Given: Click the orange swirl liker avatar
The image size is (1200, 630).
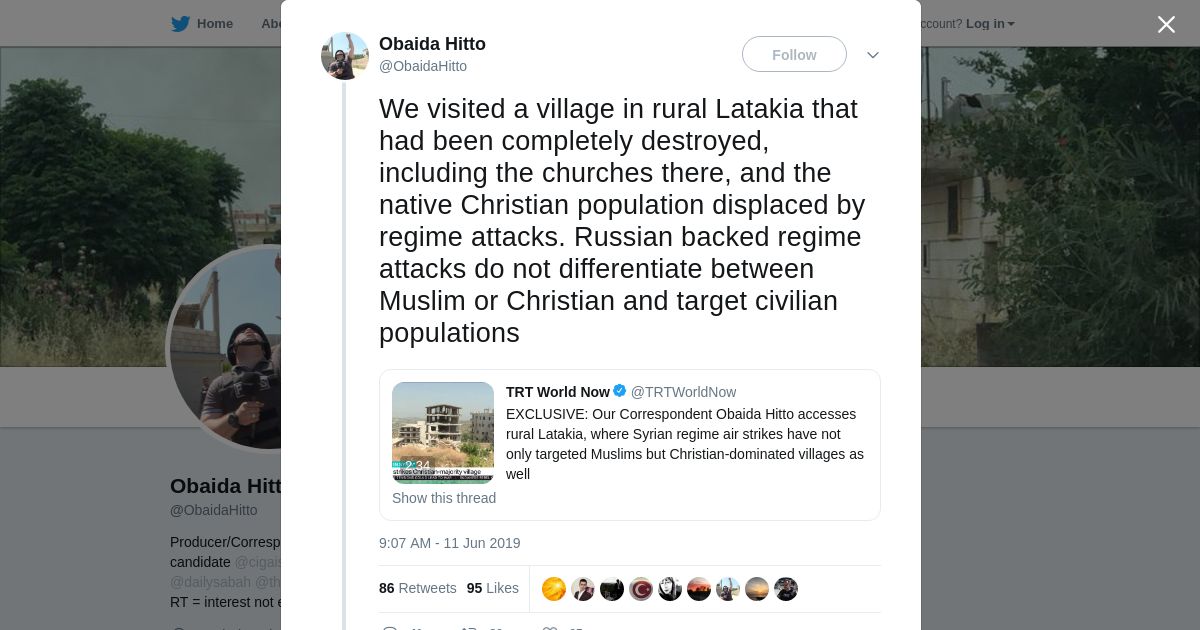Looking at the screenshot, I should 554,589.
